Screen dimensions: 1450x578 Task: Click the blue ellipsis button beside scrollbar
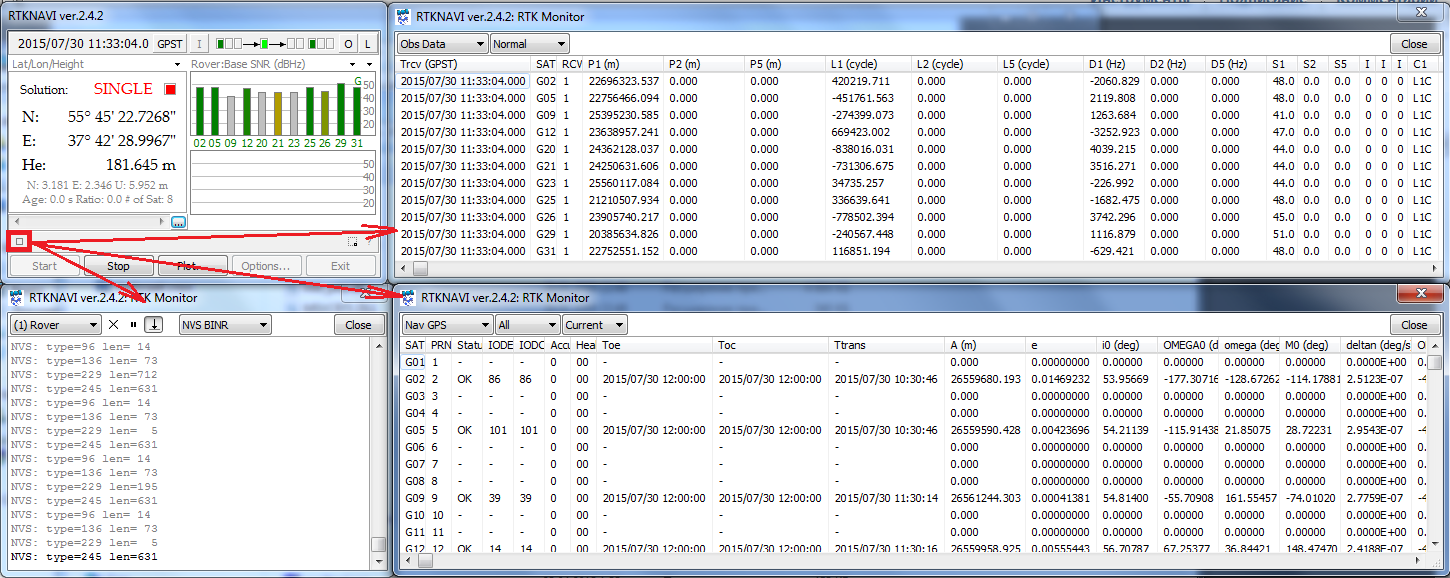pos(179,222)
